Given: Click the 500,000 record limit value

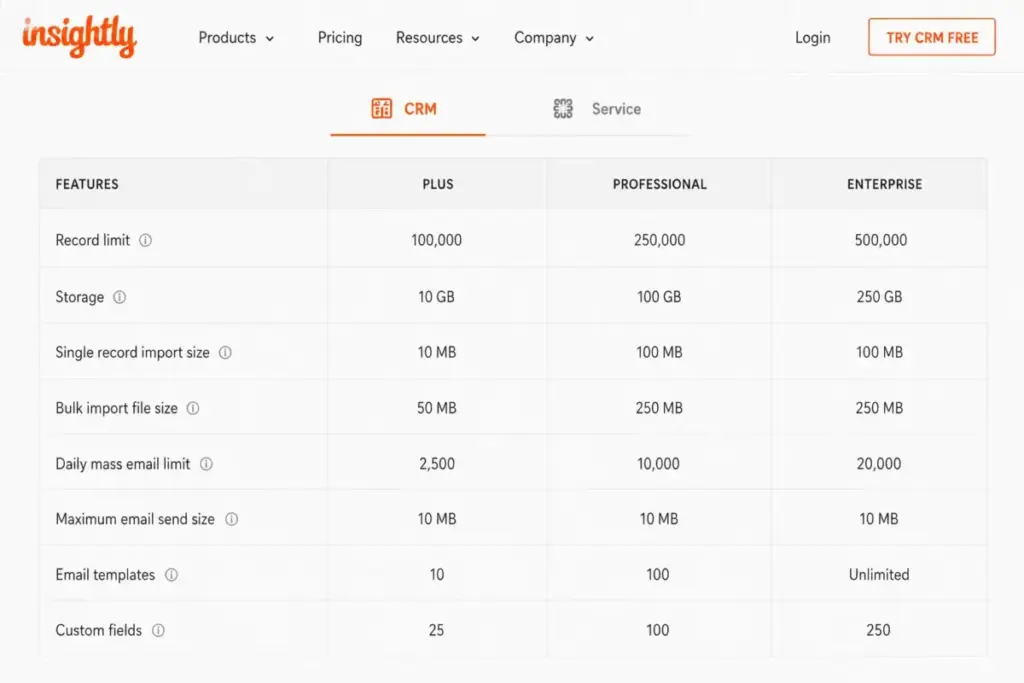Looking at the screenshot, I should (x=881, y=240).
